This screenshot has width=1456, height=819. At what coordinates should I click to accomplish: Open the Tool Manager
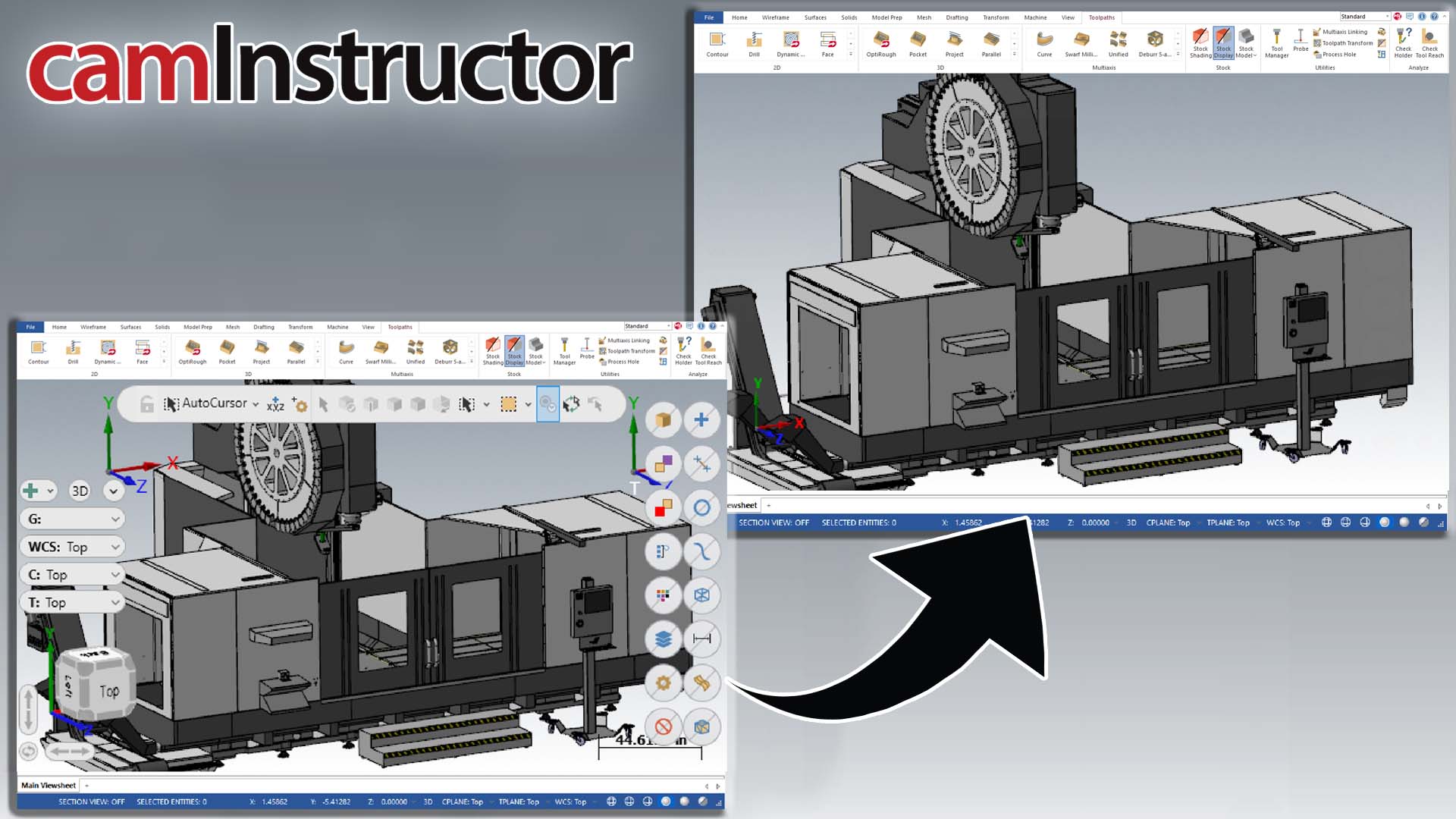click(x=564, y=351)
